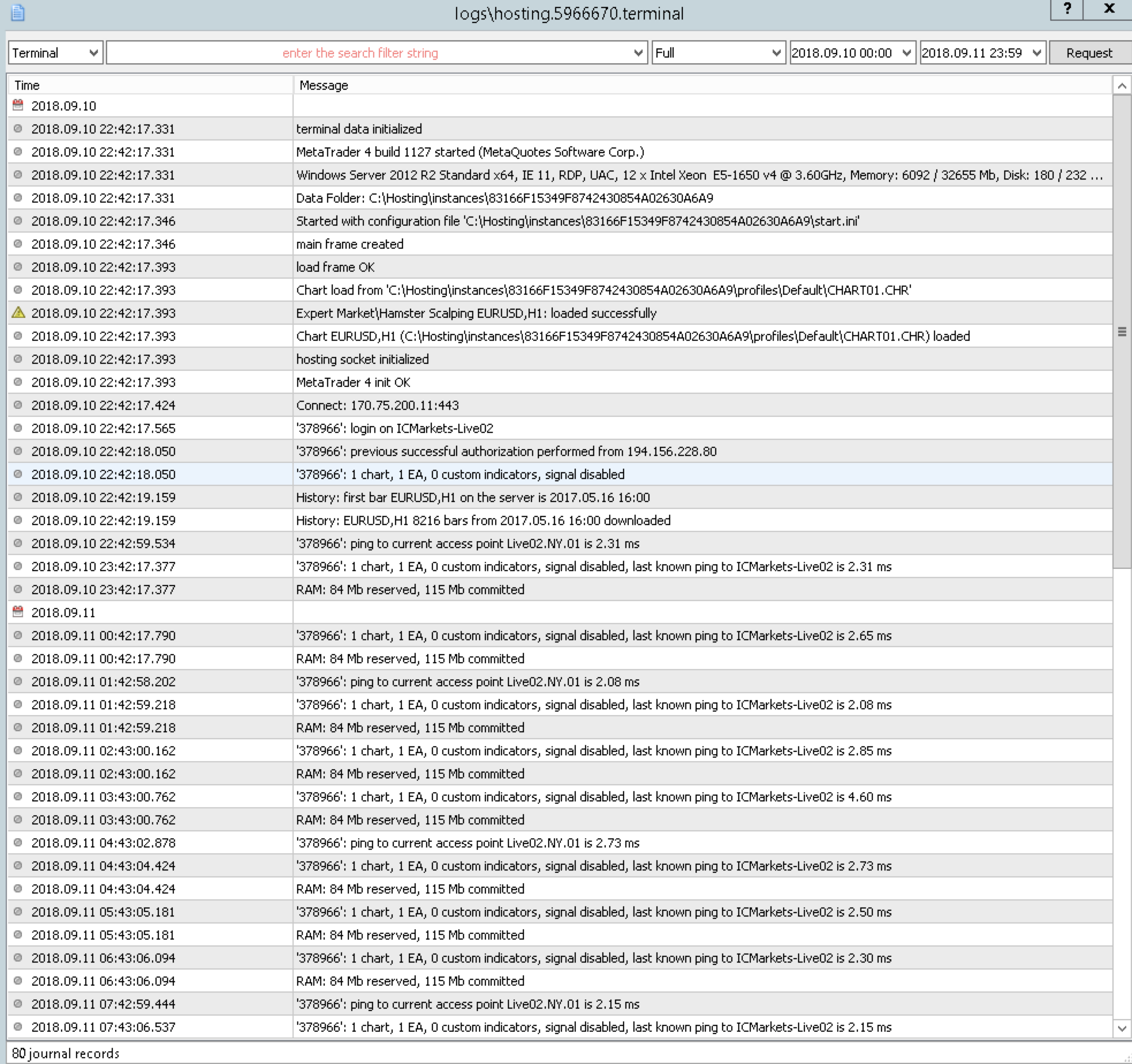
Task: Select 'Chart load from' message row
Action: click(560, 290)
